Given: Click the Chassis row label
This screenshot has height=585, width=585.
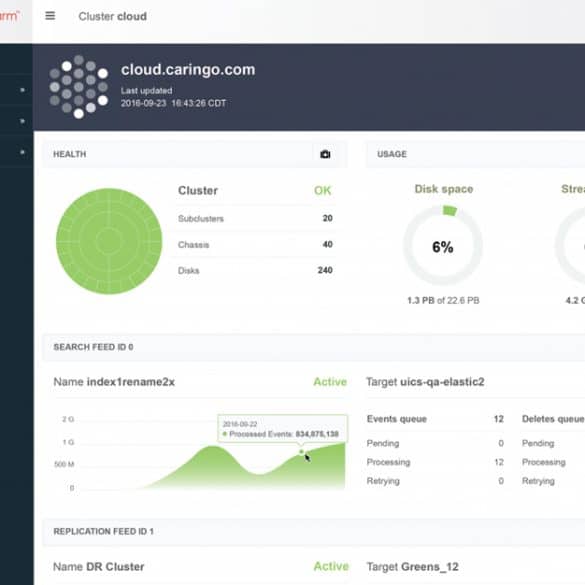Looking at the screenshot, I should pos(193,245).
